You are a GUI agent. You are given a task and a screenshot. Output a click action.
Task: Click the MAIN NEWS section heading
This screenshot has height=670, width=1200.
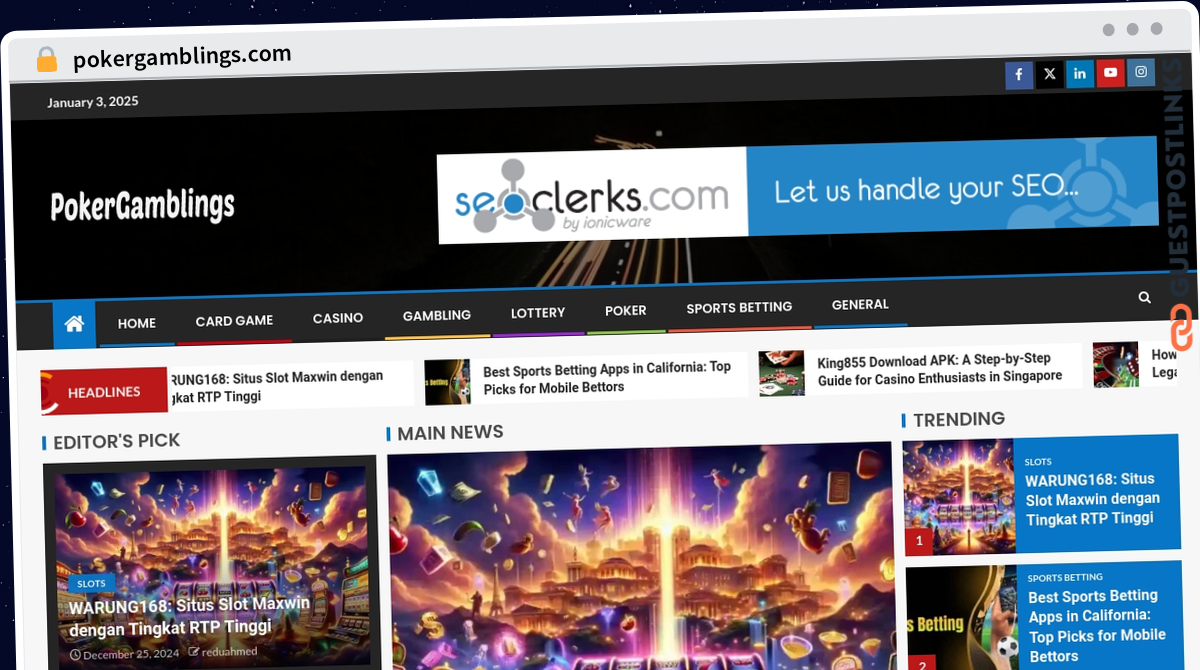tap(450, 433)
